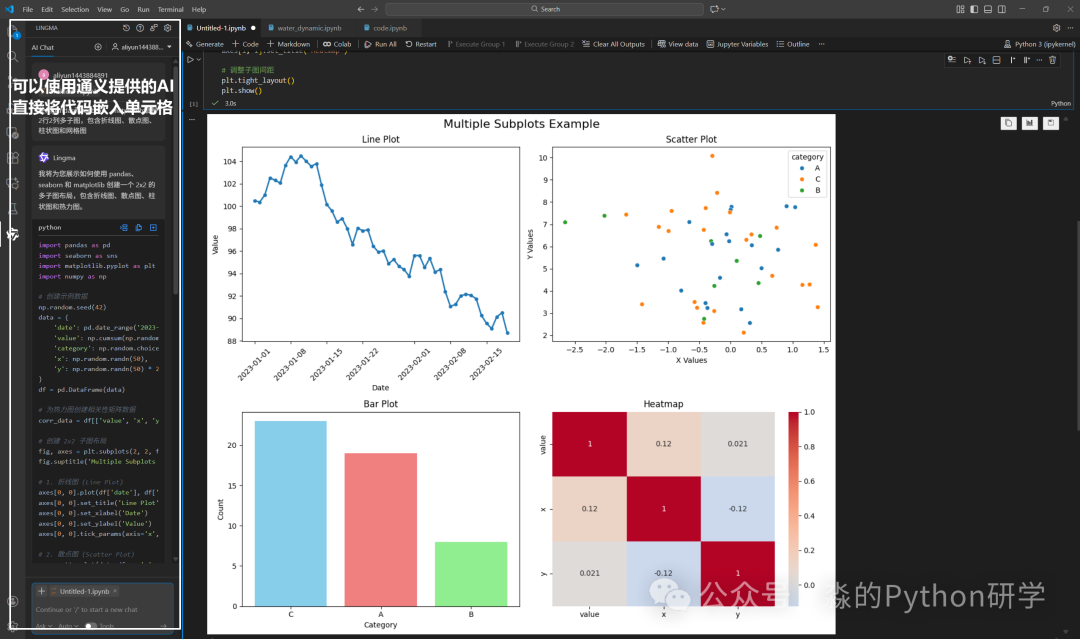The height and width of the screenshot is (639, 1080).
Task: Add Markdown cell
Action: [289, 44]
